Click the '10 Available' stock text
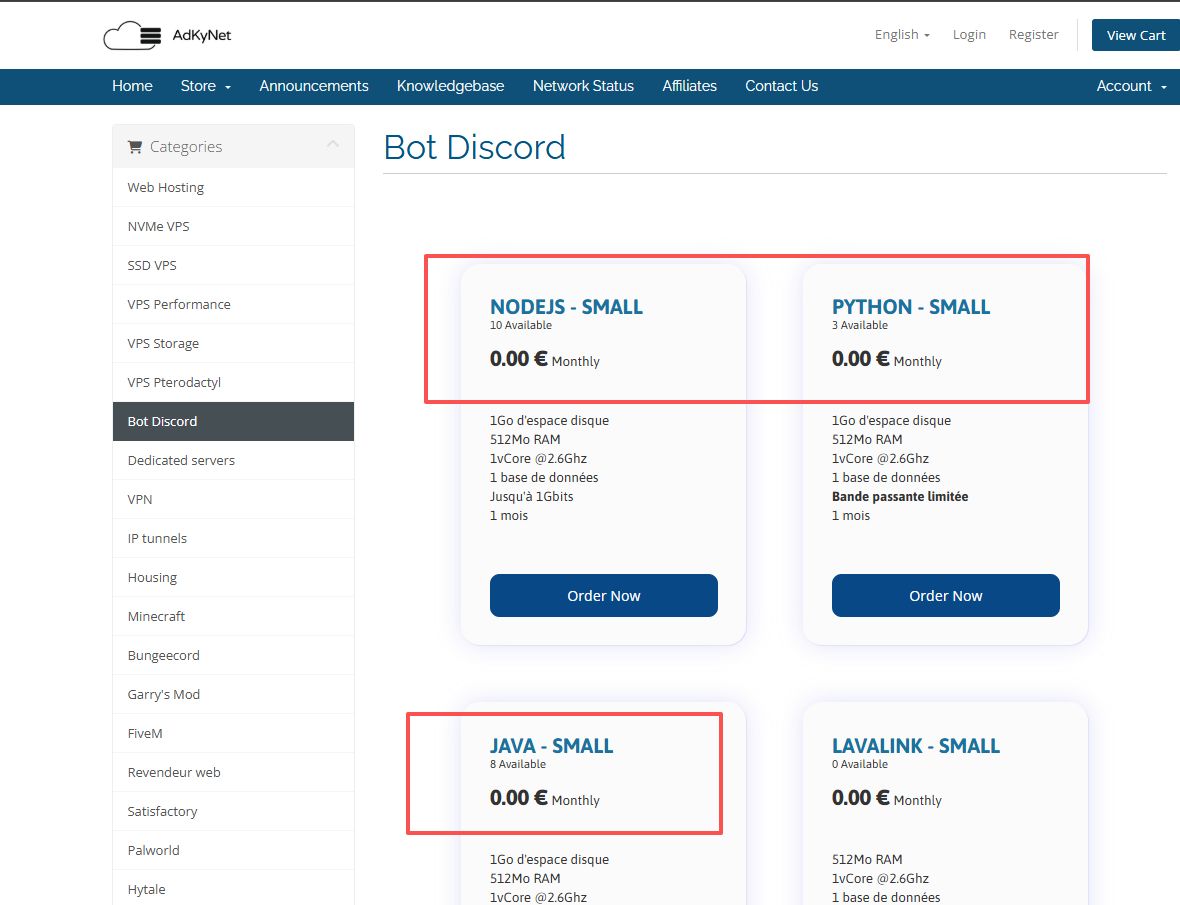The height and width of the screenshot is (905, 1180). (521, 325)
